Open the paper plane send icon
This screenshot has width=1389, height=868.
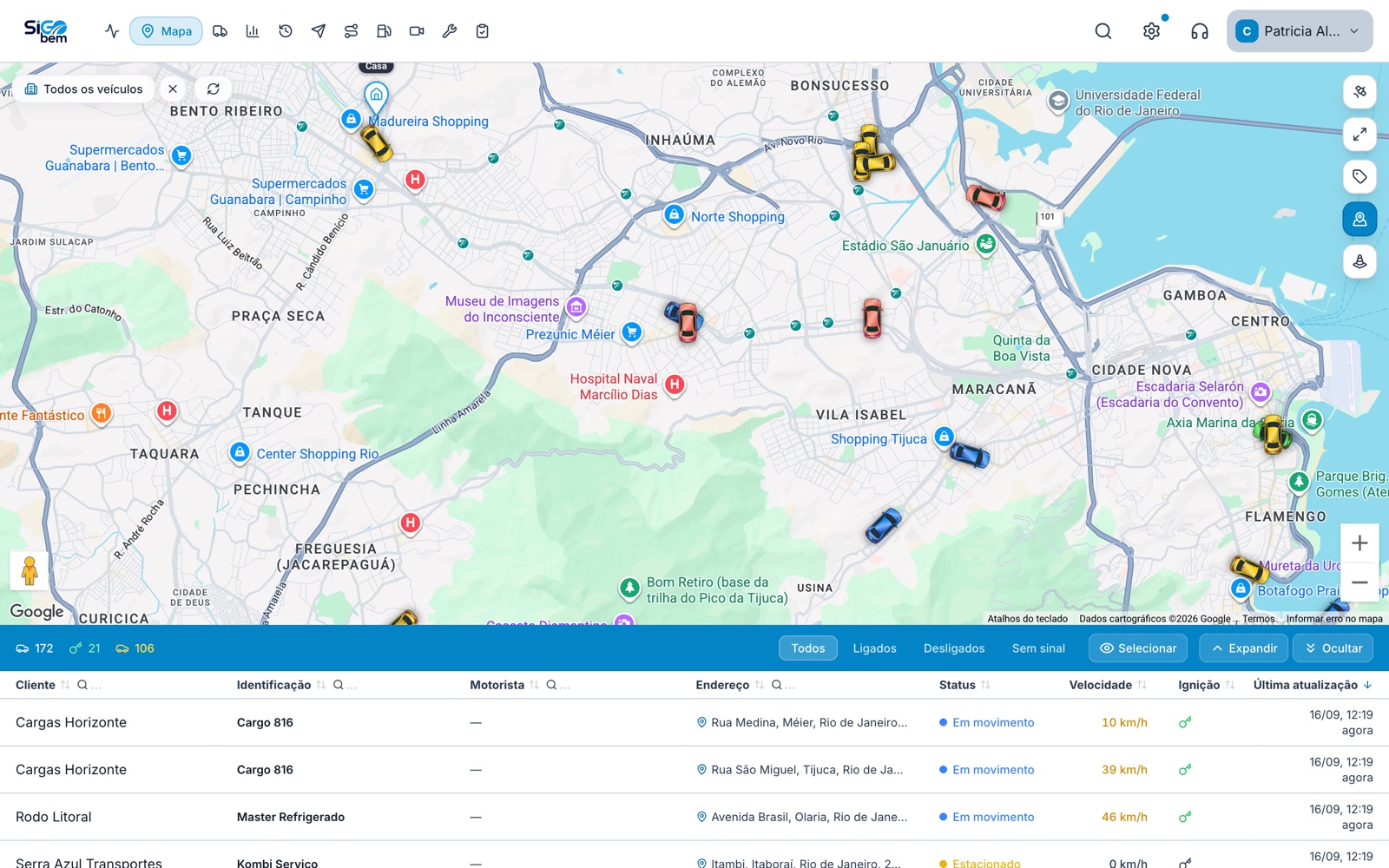[x=319, y=31]
